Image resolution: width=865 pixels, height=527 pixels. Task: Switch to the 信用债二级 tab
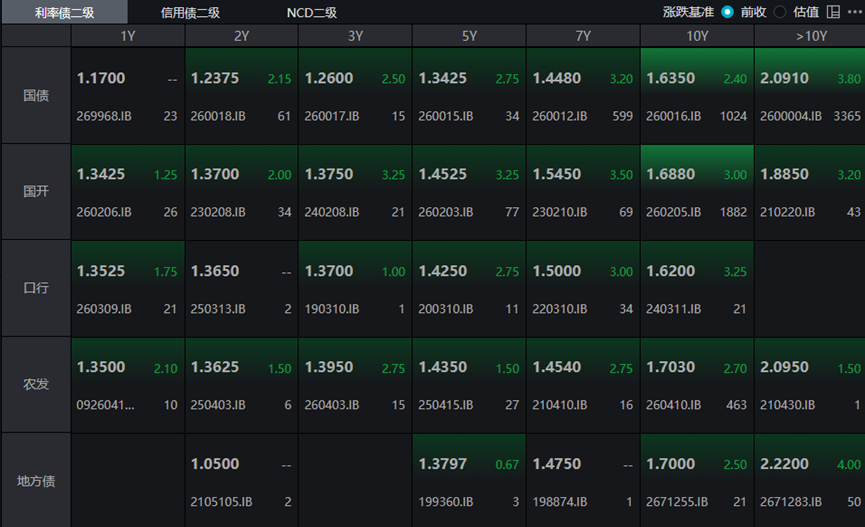click(190, 12)
